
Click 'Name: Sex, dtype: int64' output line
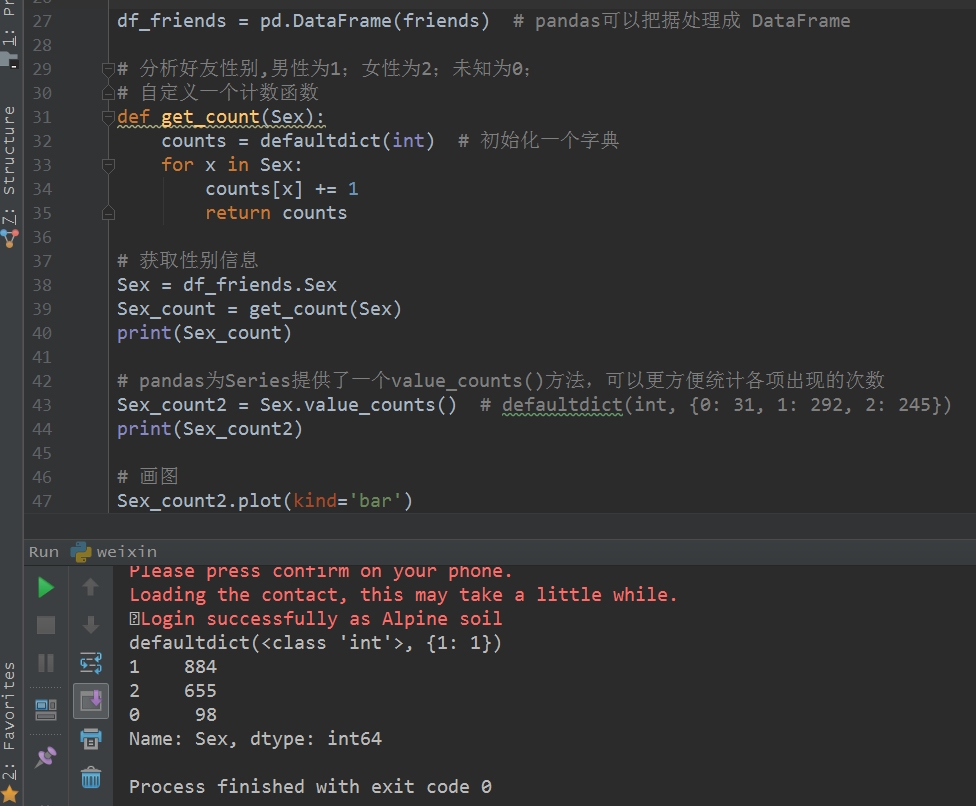[255, 739]
